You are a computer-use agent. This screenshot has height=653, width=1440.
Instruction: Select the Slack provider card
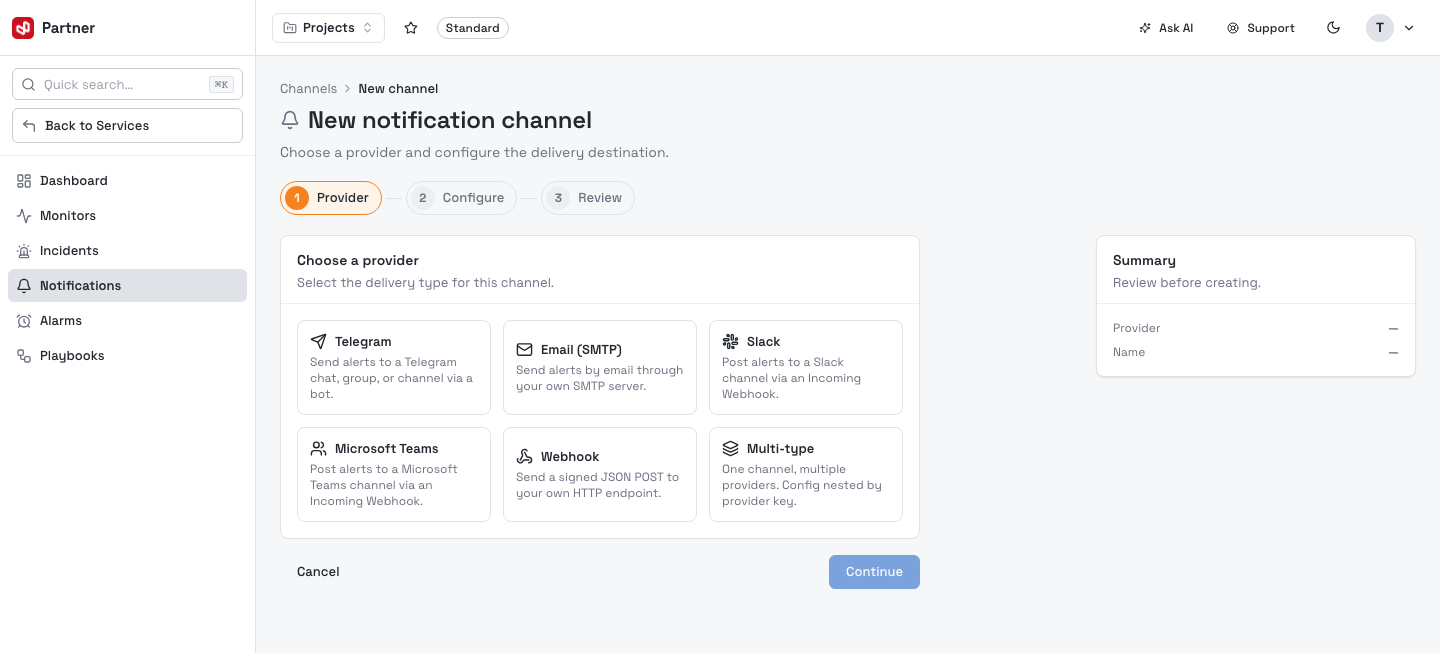click(x=806, y=367)
